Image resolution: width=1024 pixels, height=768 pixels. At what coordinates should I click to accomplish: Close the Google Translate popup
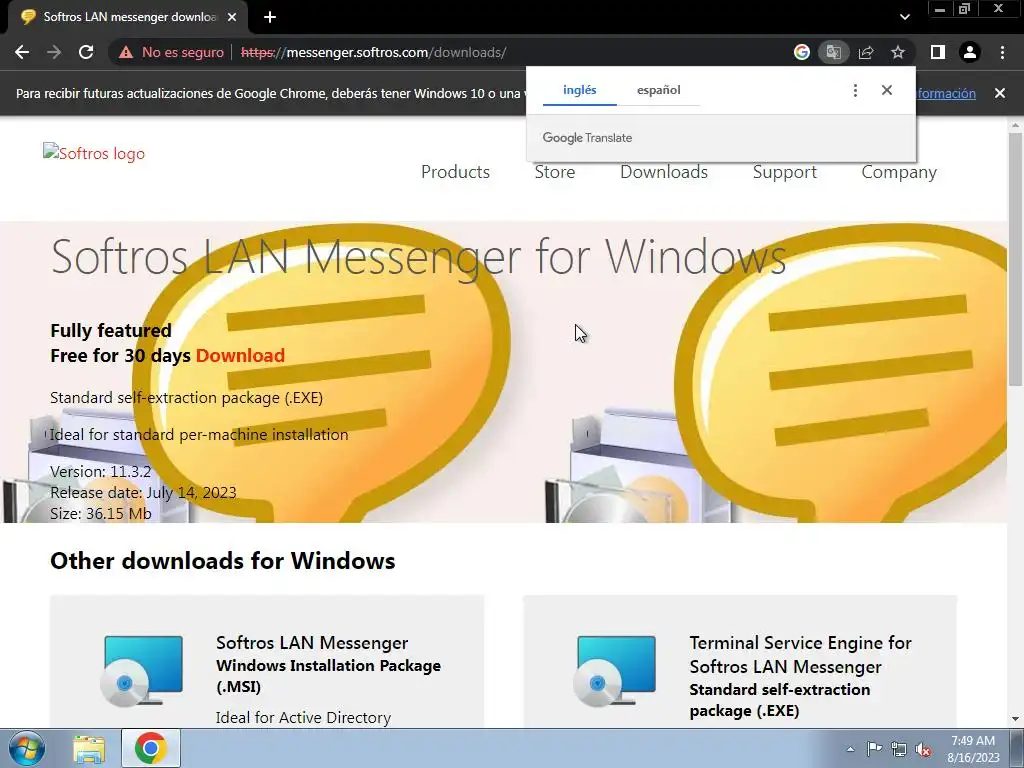(x=886, y=90)
